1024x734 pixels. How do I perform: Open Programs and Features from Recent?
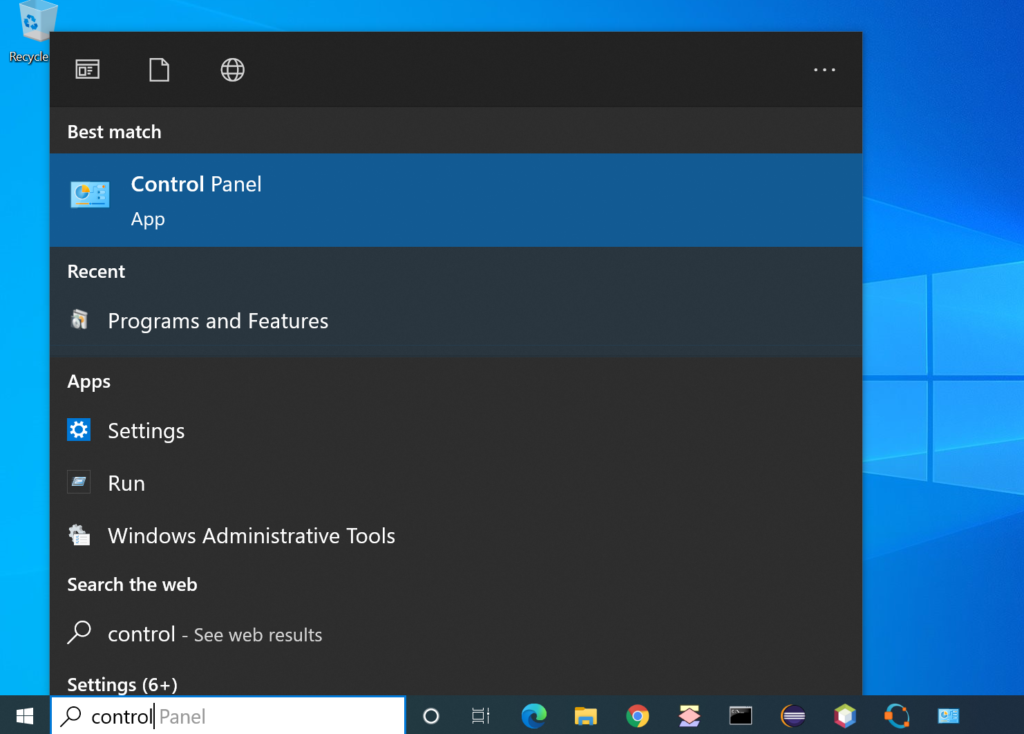[x=218, y=321]
